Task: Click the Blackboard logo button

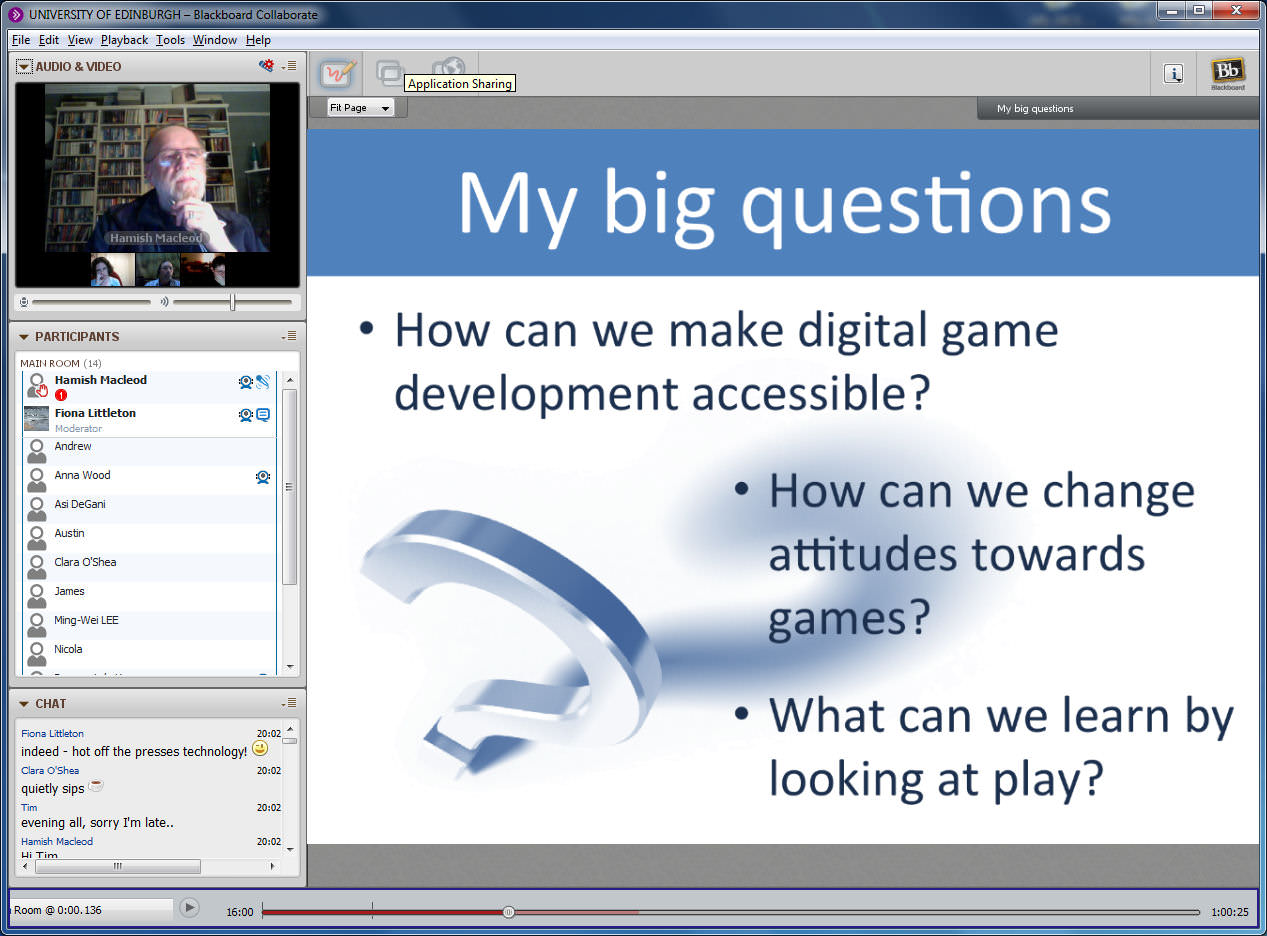Action: pos(1228,74)
